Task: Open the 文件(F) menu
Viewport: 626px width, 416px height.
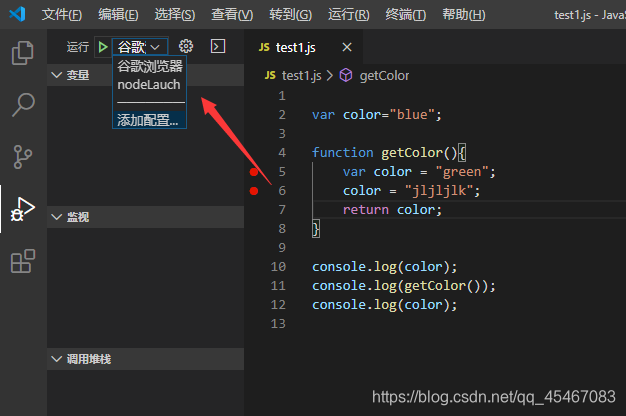Action: click(x=62, y=15)
